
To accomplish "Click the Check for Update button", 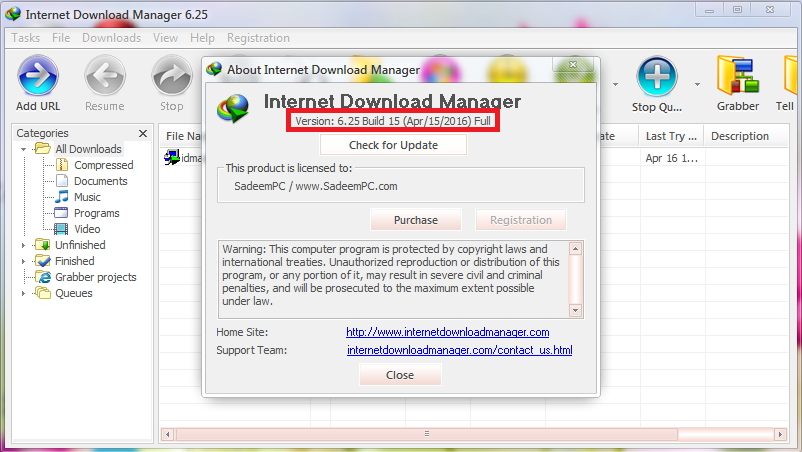I will point(393,145).
